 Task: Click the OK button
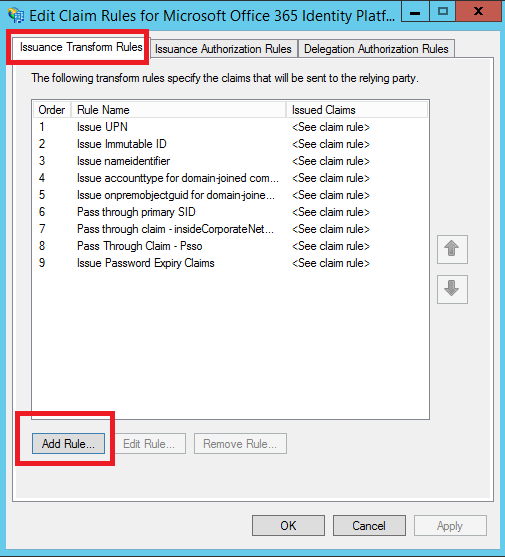pyautogui.click(x=288, y=525)
